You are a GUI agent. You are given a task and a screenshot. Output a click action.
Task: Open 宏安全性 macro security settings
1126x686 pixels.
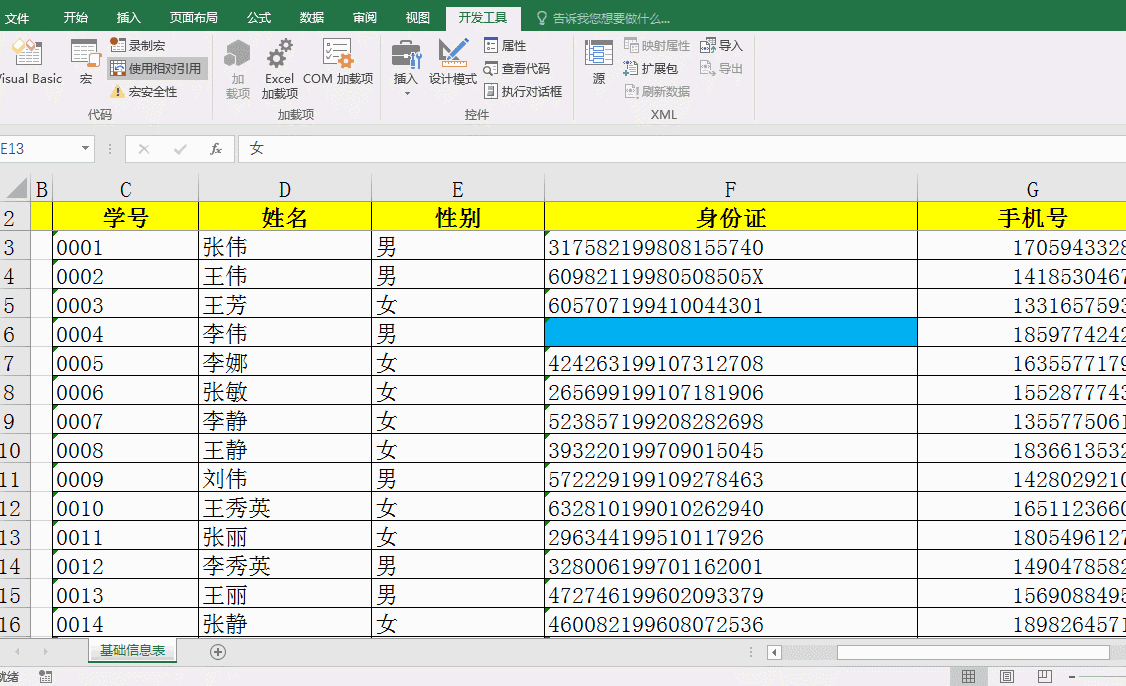tap(144, 92)
